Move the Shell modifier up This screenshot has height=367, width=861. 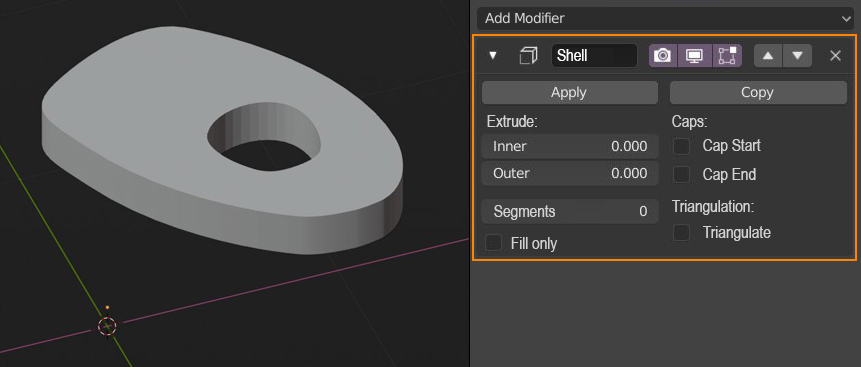768,55
